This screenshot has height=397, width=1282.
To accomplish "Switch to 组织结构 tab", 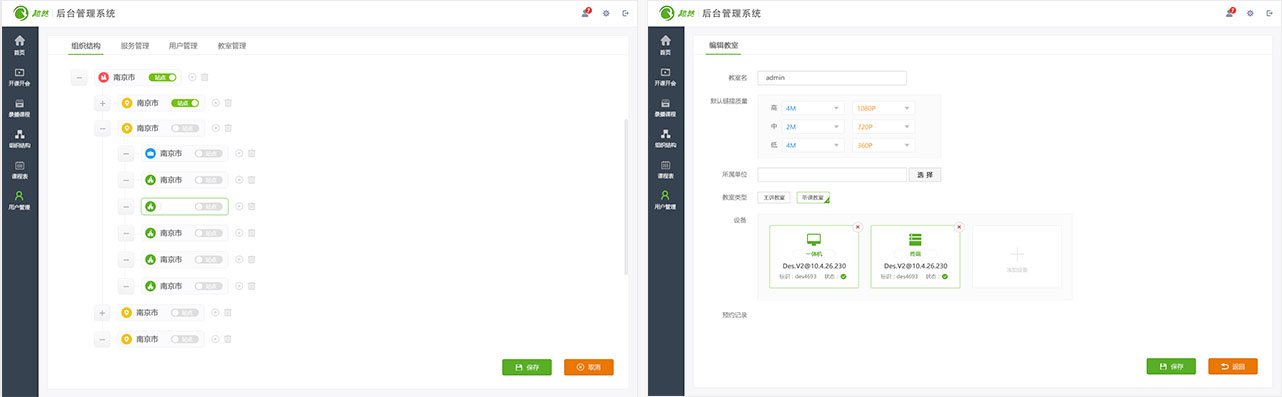I will click(x=86, y=46).
